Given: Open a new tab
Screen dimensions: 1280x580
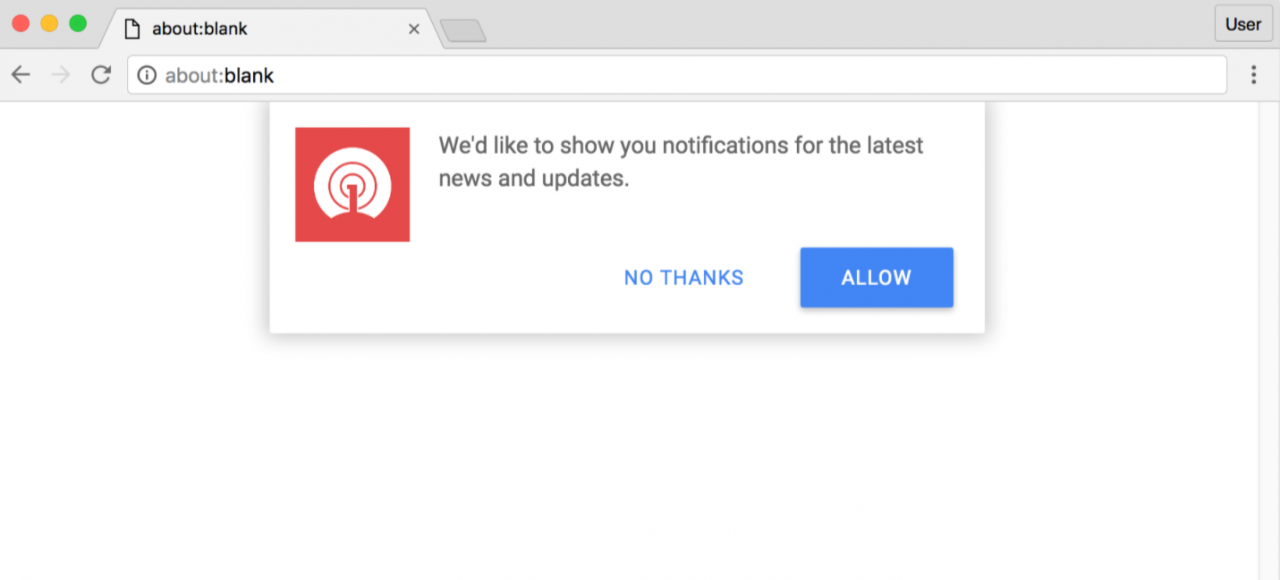Looking at the screenshot, I should tap(463, 31).
